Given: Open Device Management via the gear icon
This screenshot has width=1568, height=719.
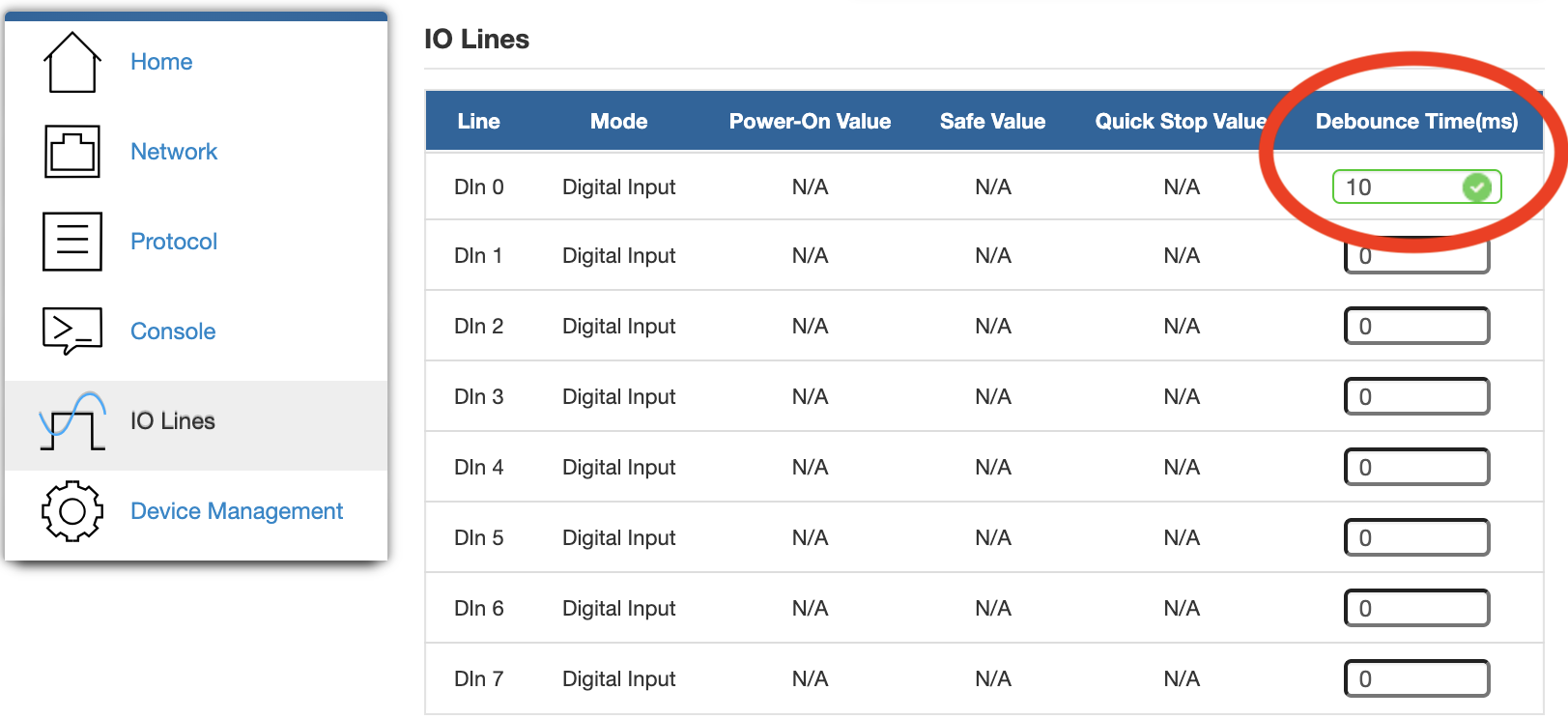Looking at the screenshot, I should pos(71,510).
